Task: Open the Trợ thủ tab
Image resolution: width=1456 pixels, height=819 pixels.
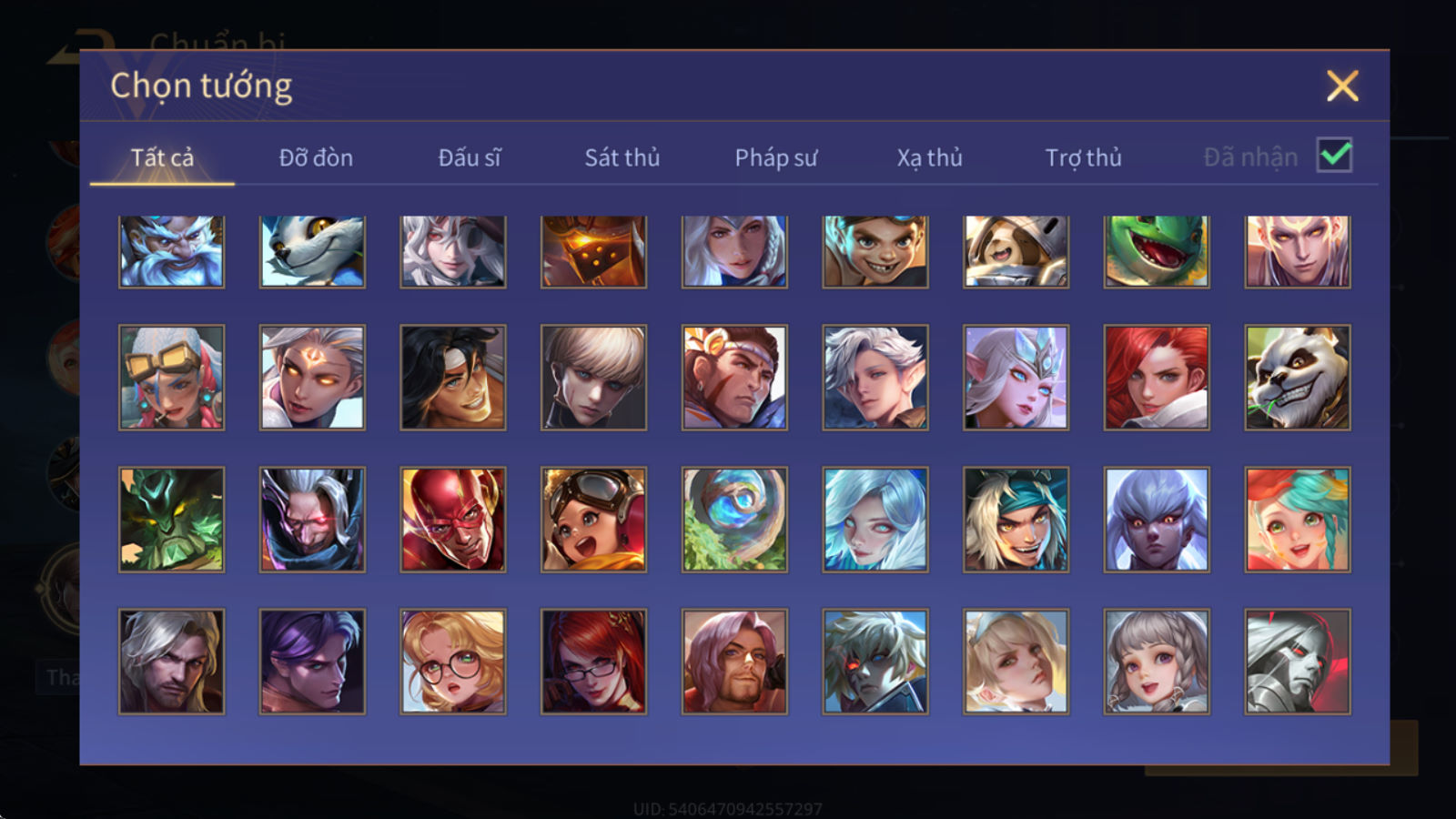Action: pos(1083,157)
